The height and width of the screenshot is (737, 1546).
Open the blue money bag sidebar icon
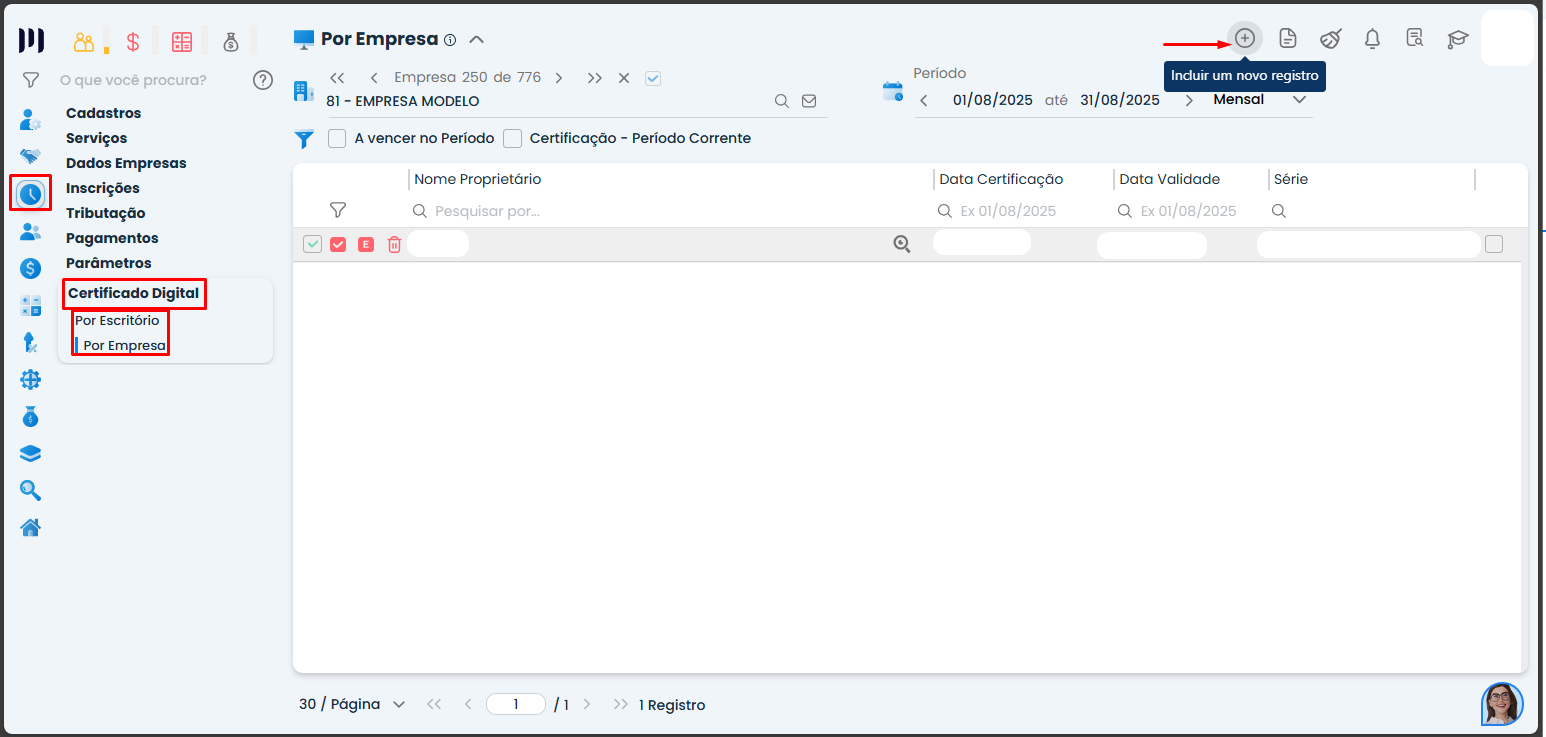point(31,416)
